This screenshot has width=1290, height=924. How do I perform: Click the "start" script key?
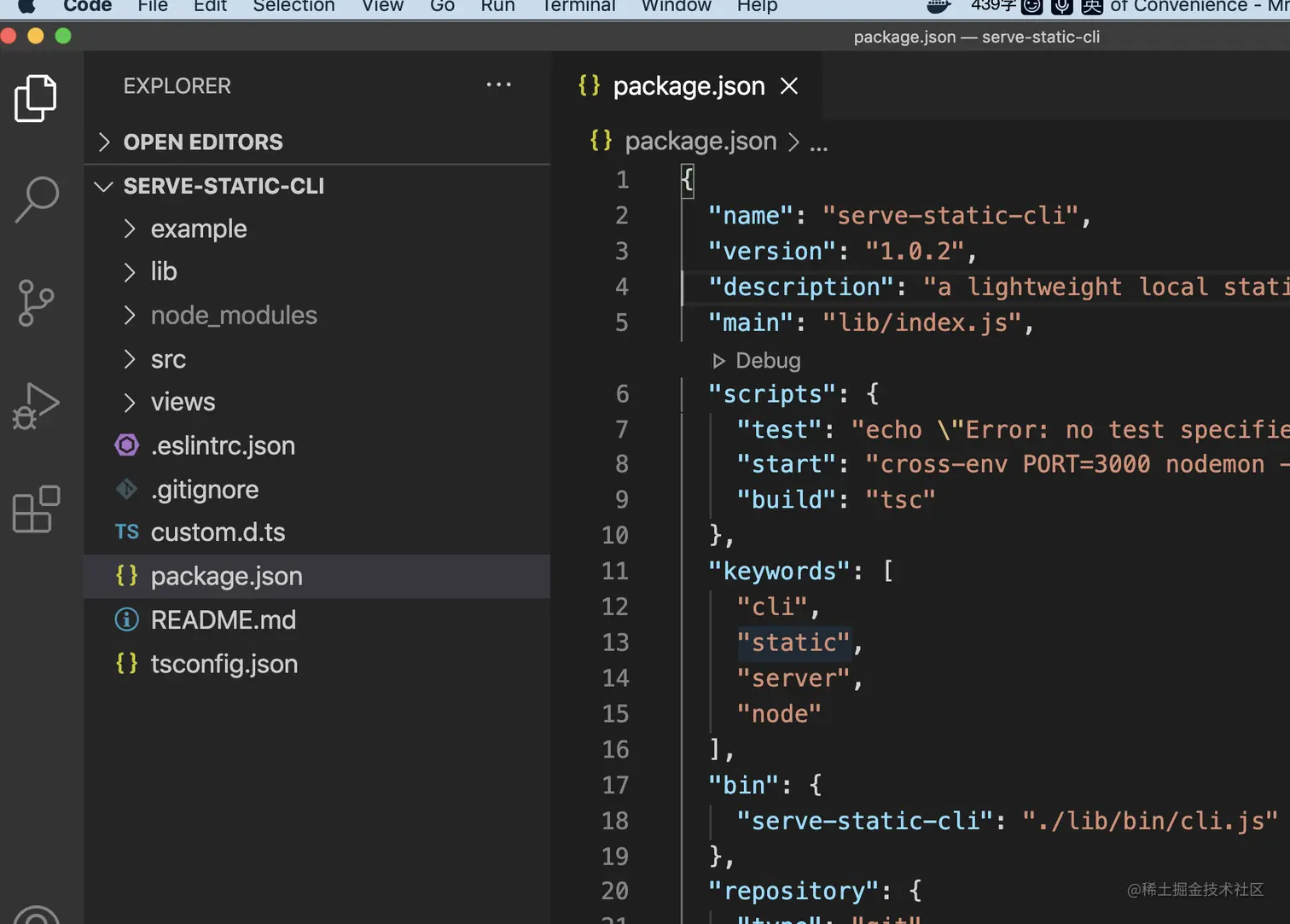787,463
